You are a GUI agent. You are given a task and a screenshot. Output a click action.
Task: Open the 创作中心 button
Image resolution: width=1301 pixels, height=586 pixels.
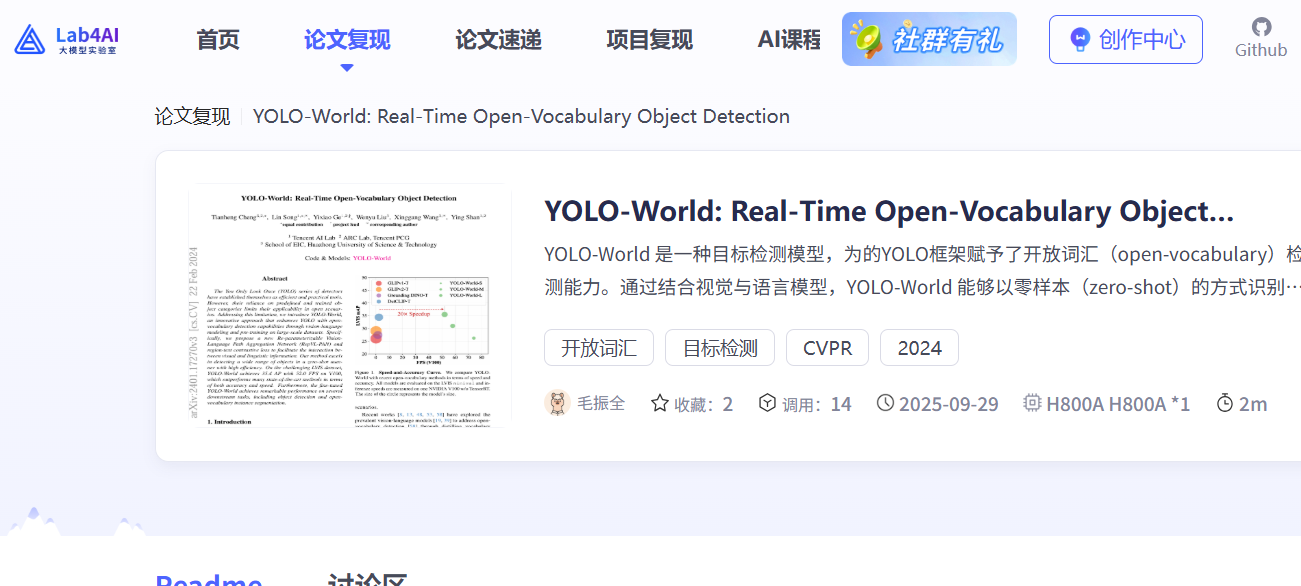coord(1125,40)
